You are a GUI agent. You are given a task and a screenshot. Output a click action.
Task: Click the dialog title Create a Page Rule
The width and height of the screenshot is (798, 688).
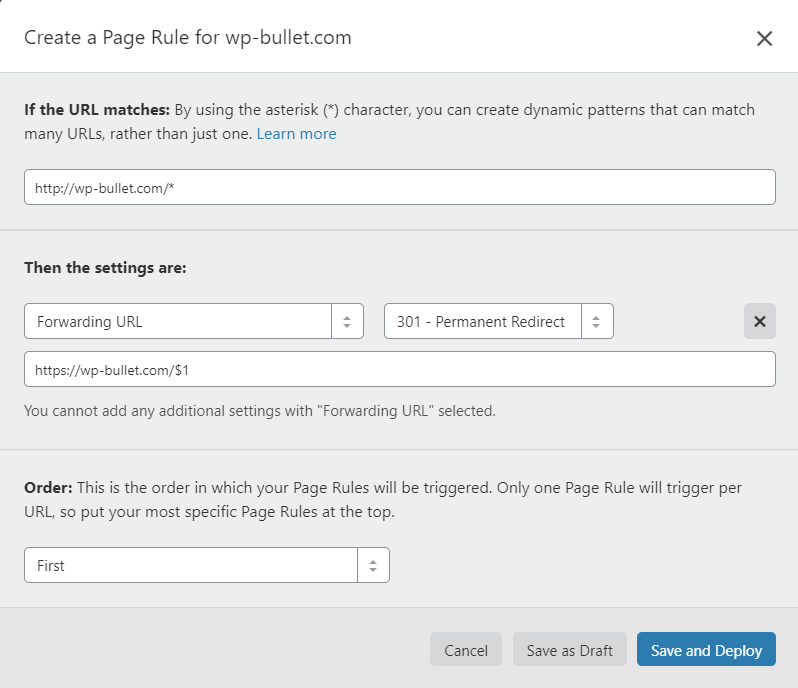188,38
